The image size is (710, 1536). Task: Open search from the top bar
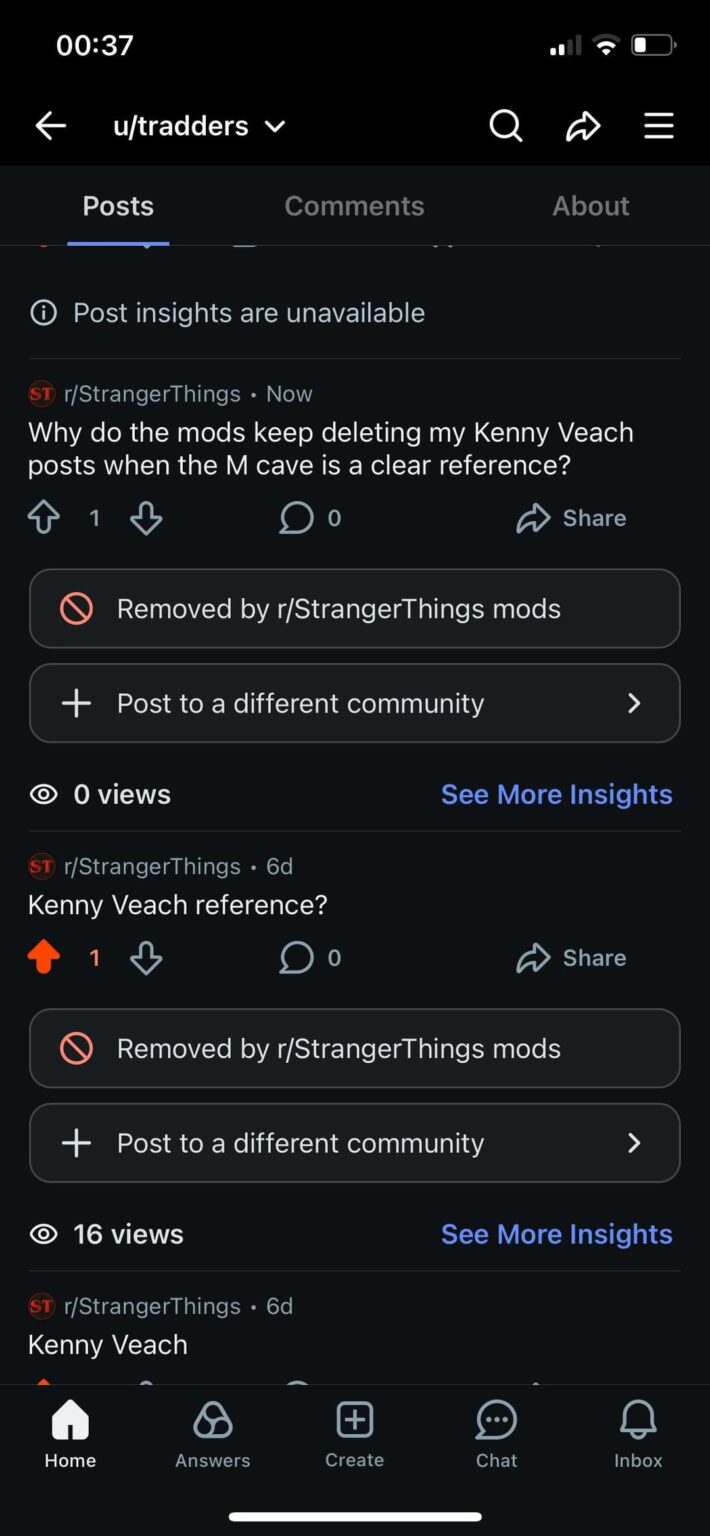tap(506, 125)
